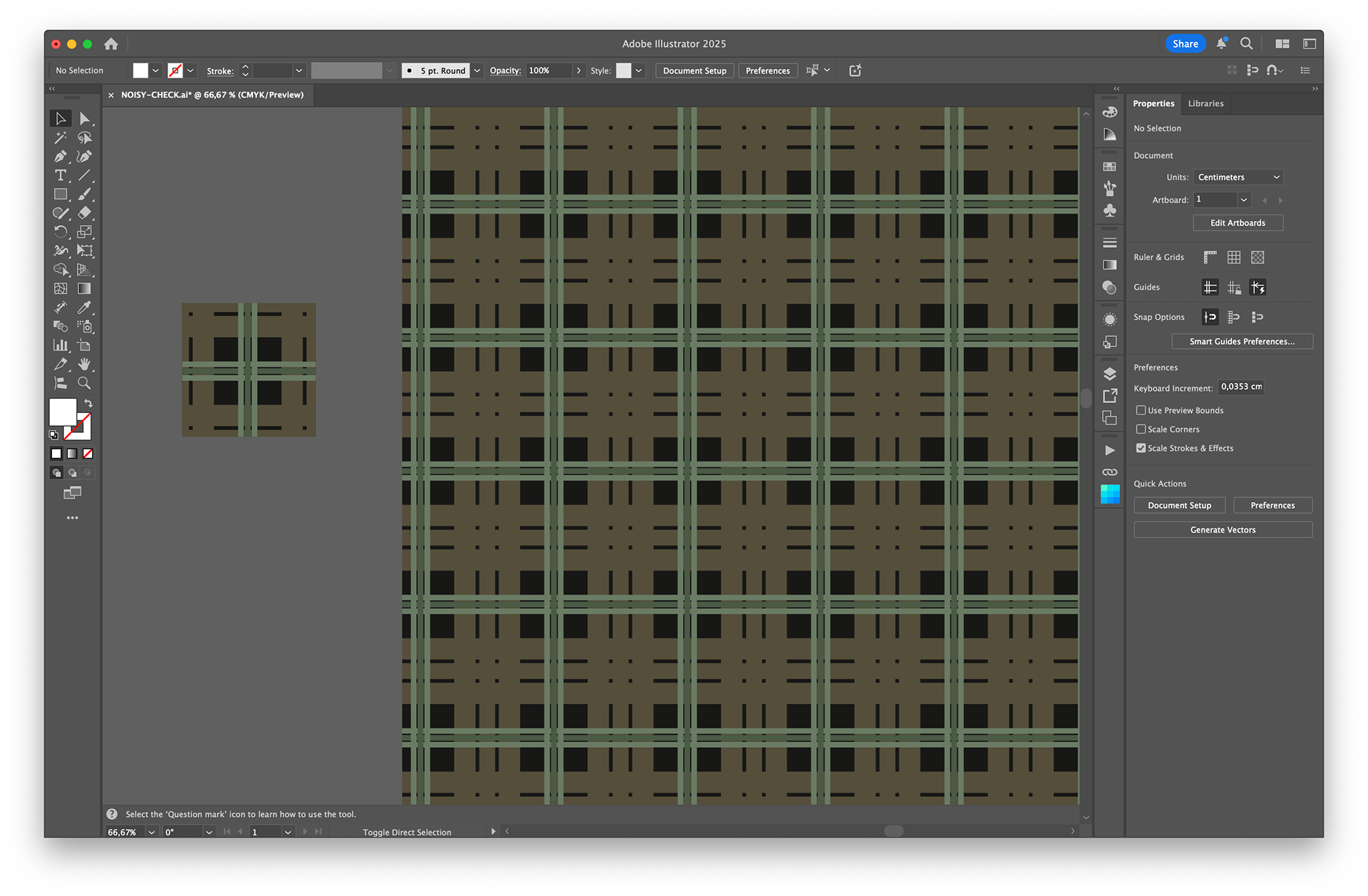Expand the 5 pt. Round brush dropdown
1368x896 pixels.
click(x=477, y=71)
